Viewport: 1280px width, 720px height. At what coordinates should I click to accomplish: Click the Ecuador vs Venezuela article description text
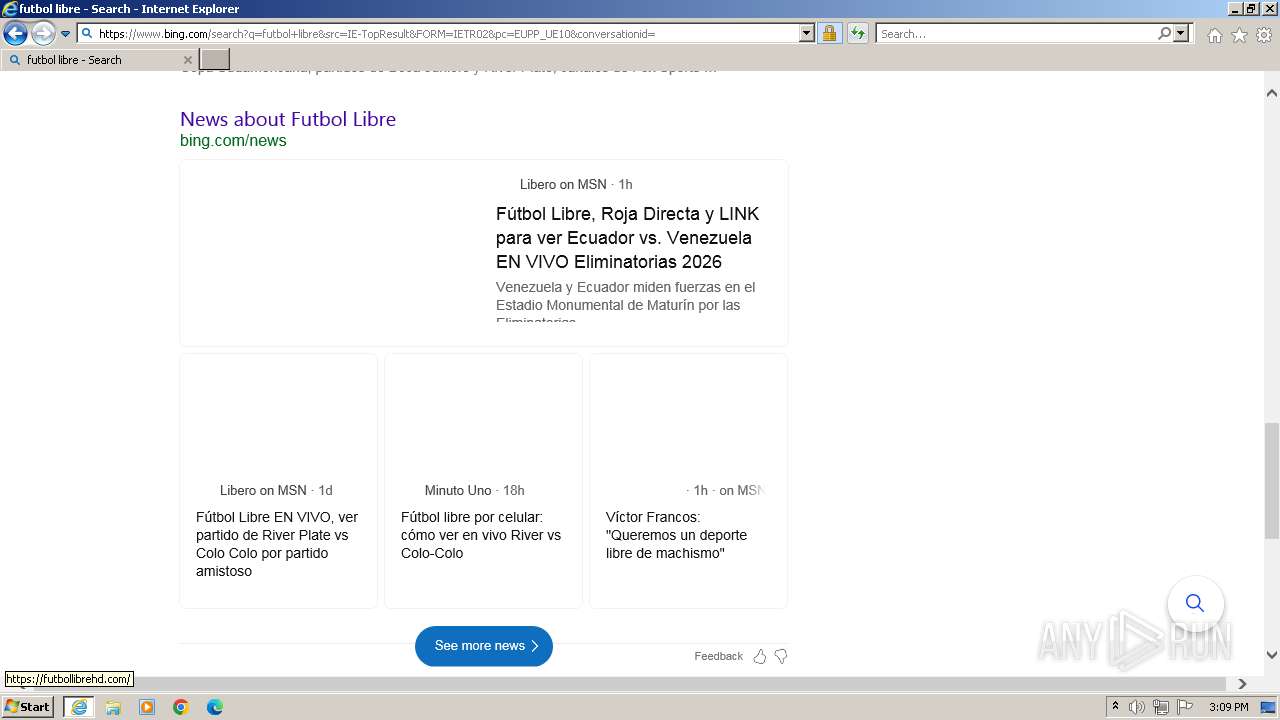626,304
